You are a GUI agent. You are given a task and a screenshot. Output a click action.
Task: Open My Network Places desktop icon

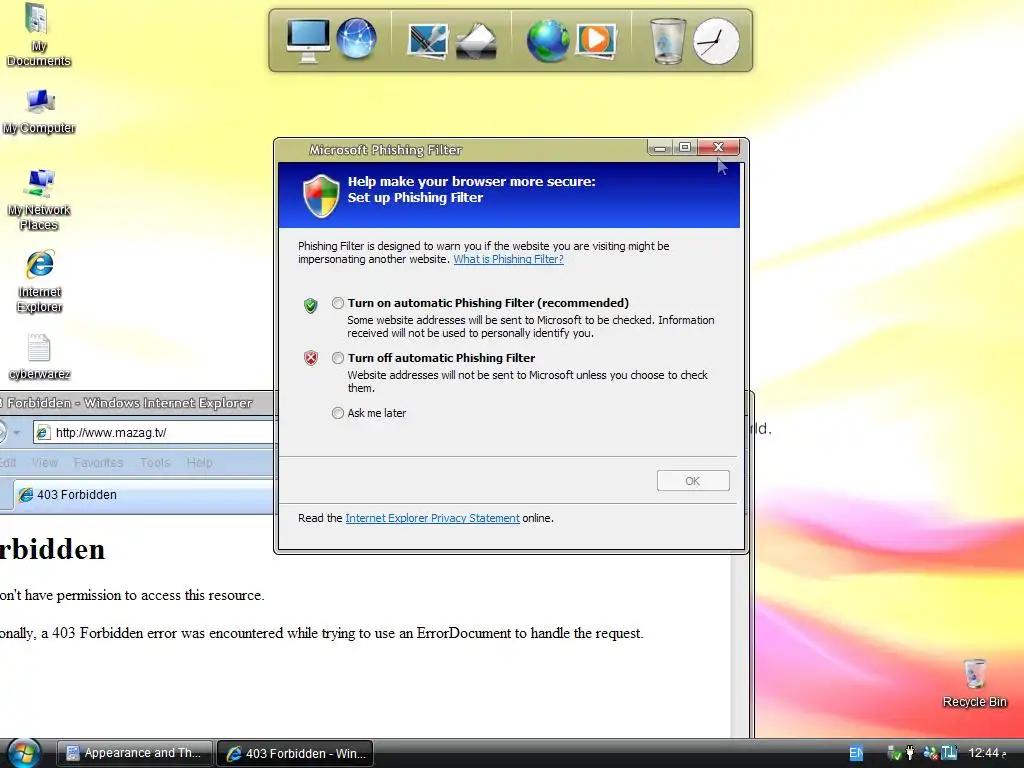pos(39,200)
